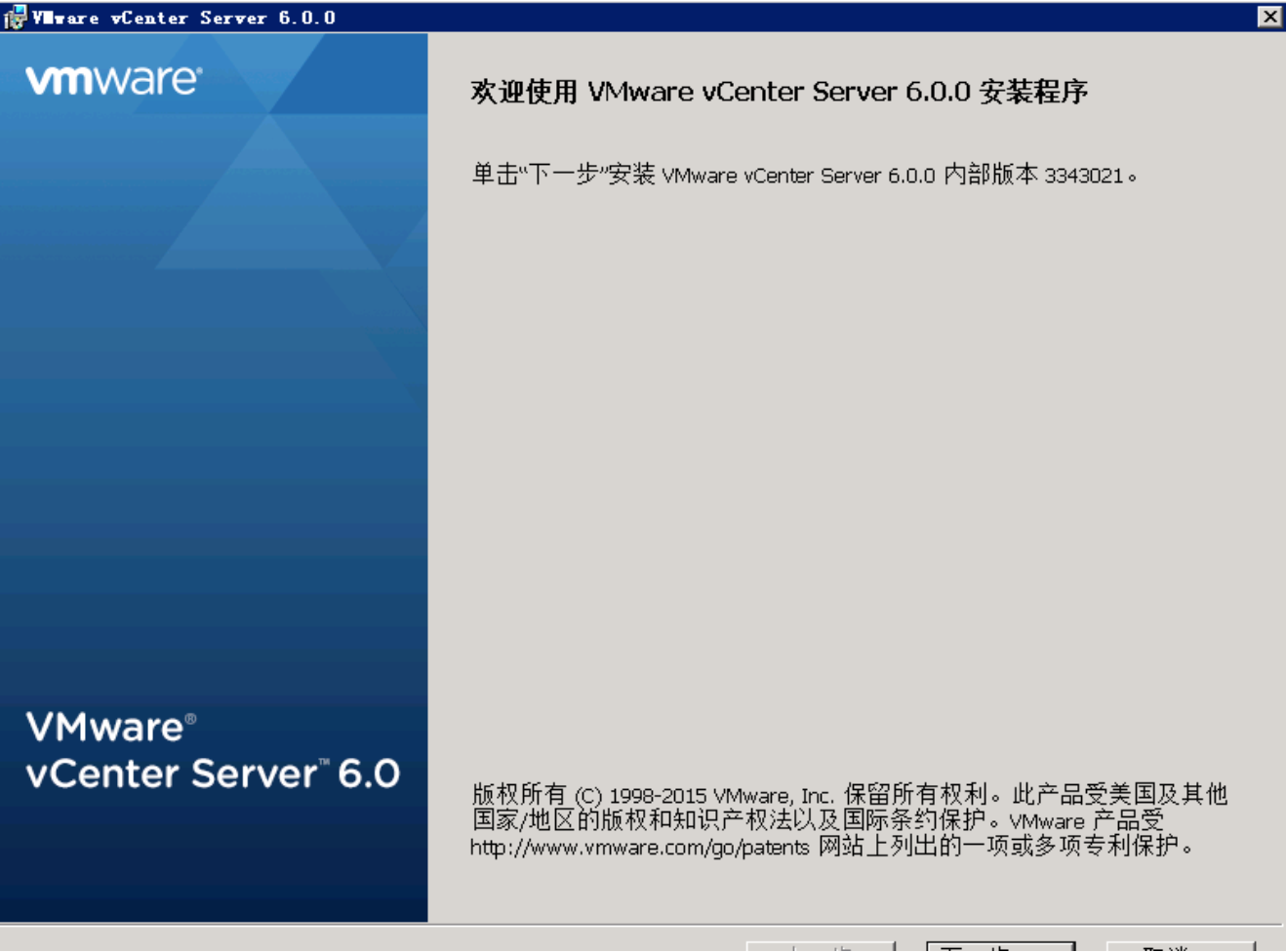Screen dimensions: 1286x952
Task: Click the 内部版本 label before build number
Action: 989,175
